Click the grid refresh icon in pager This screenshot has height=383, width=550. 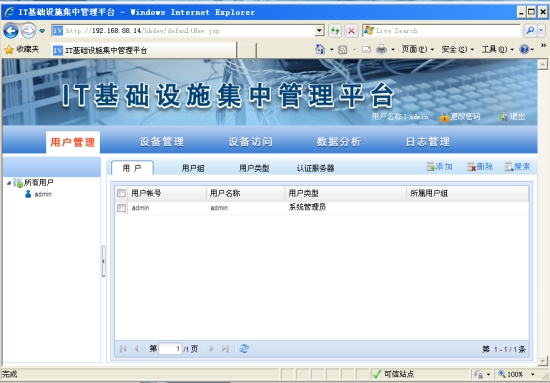[x=244, y=349]
